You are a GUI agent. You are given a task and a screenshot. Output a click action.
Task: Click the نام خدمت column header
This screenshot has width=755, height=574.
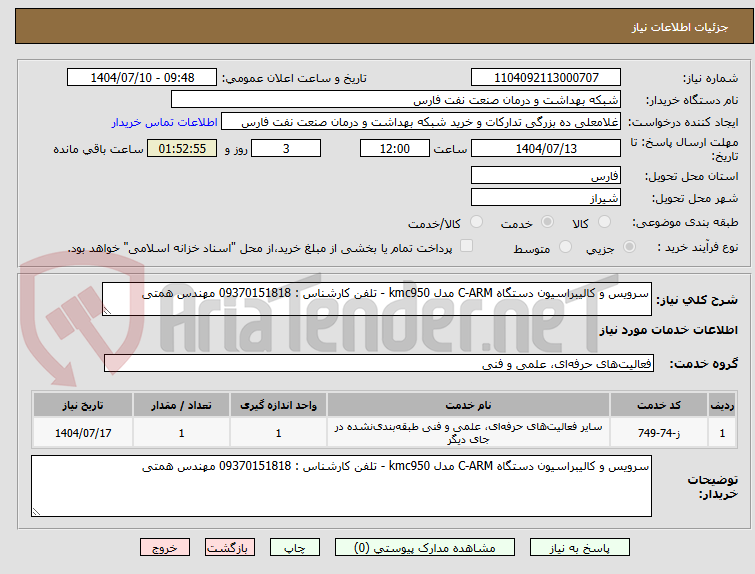pos(468,405)
